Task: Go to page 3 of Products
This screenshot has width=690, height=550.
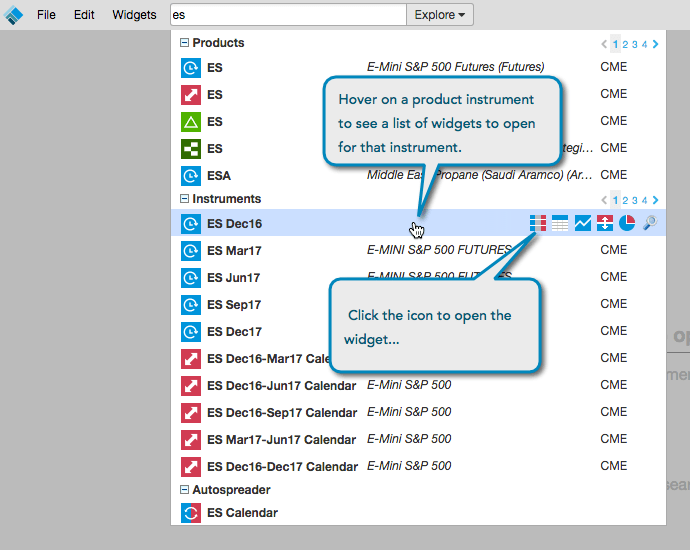Action: click(x=635, y=44)
